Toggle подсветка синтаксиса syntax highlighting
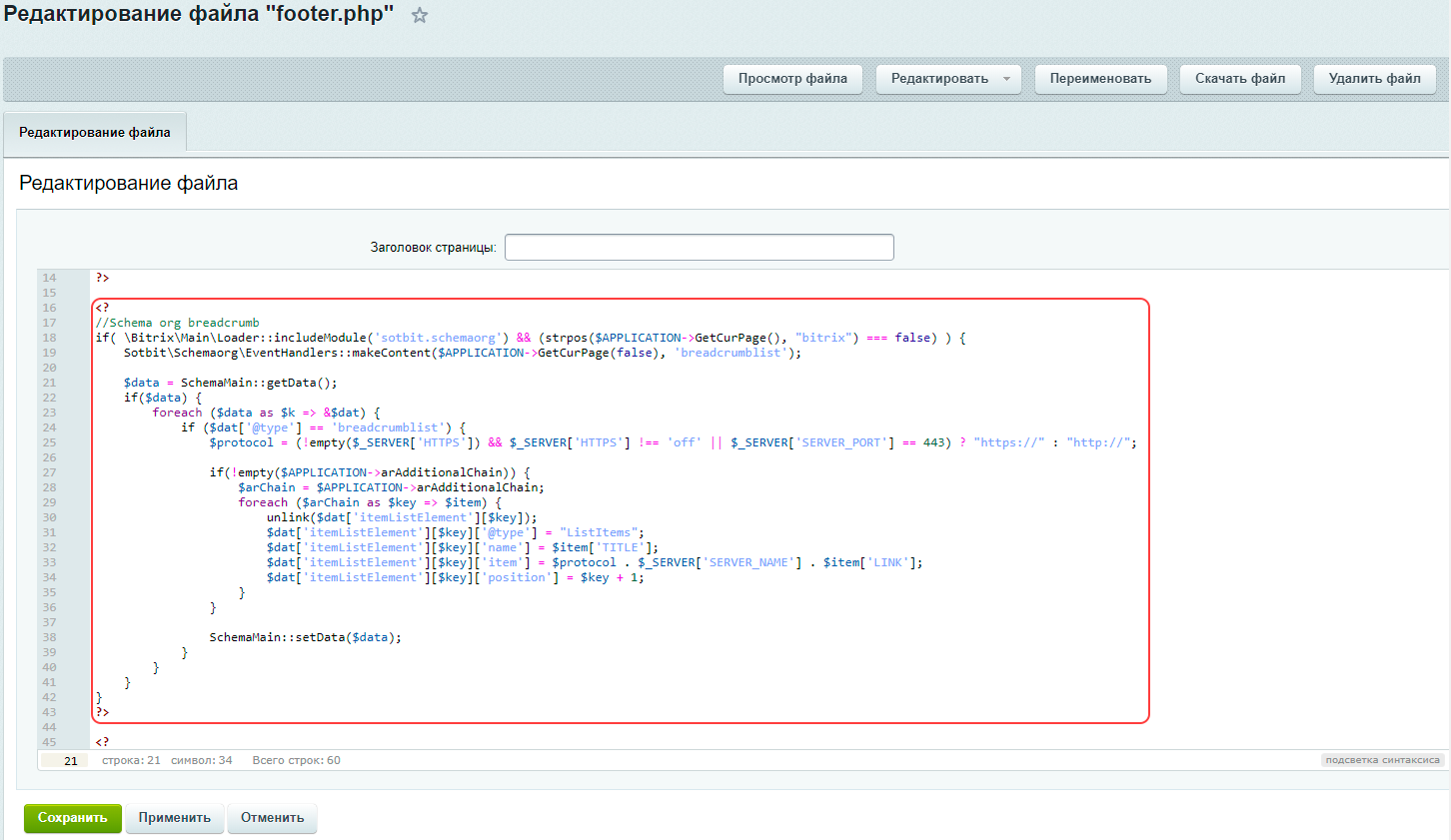 pyautogui.click(x=1382, y=760)
